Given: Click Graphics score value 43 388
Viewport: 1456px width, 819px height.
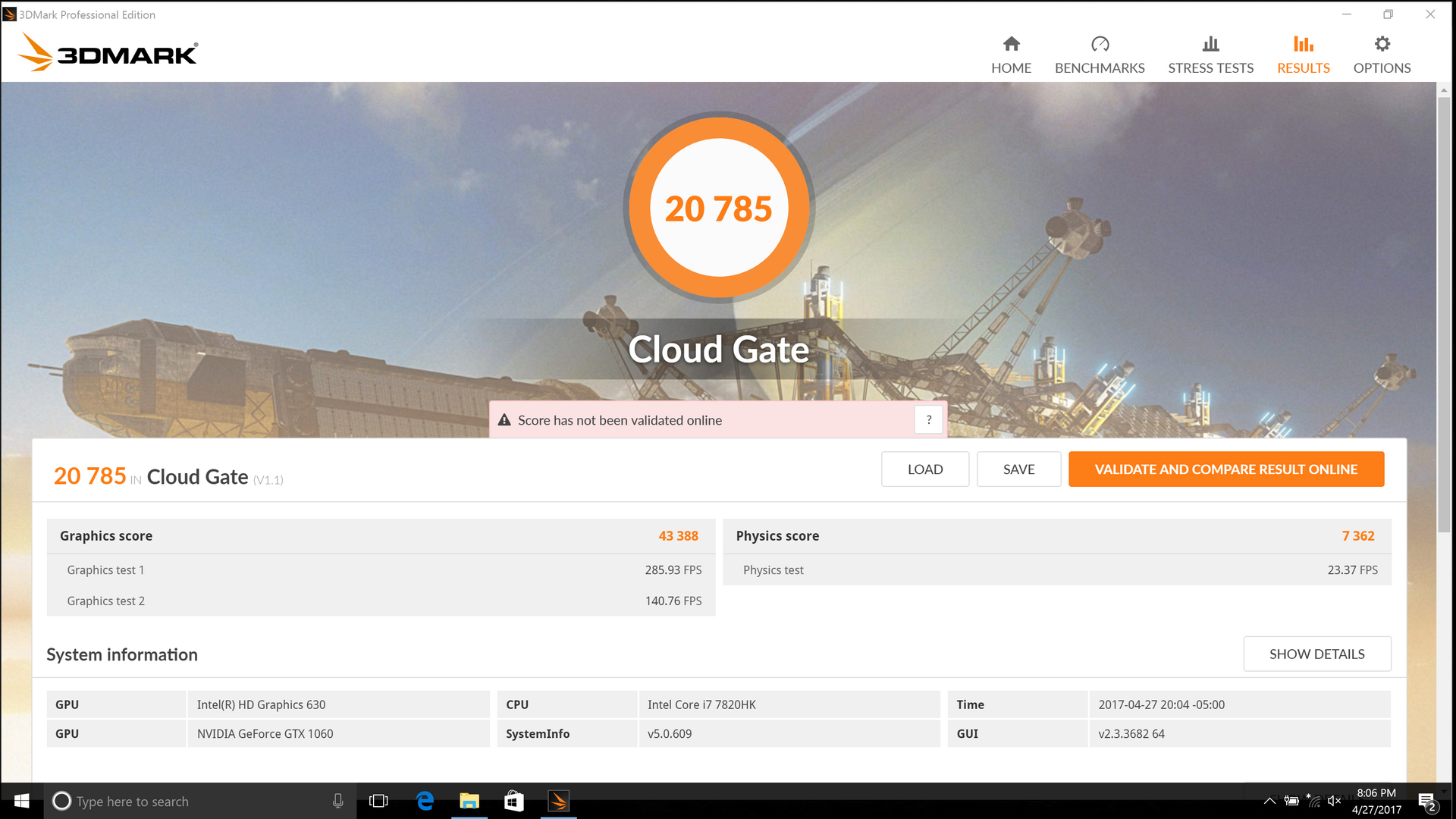Looking at the screenshot, I should pyautogui.click(x=678, y=535).
